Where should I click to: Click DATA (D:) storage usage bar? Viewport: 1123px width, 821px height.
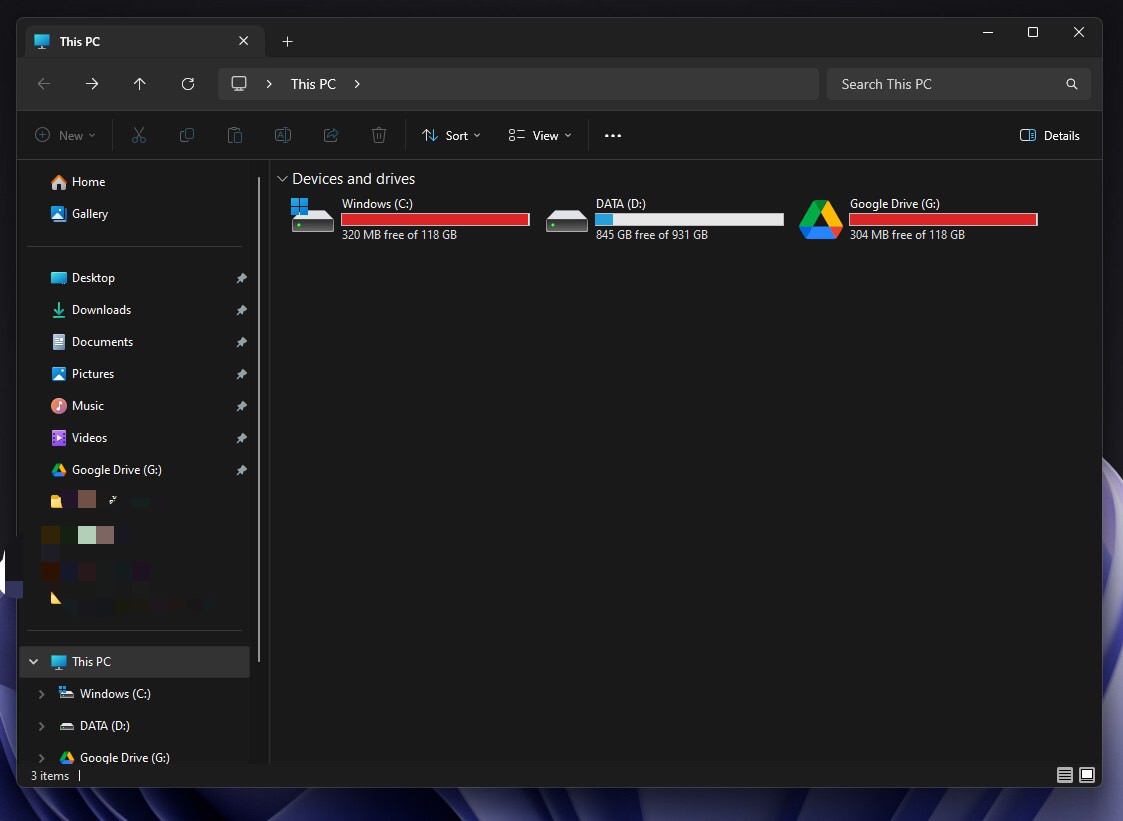coord(689,219)
